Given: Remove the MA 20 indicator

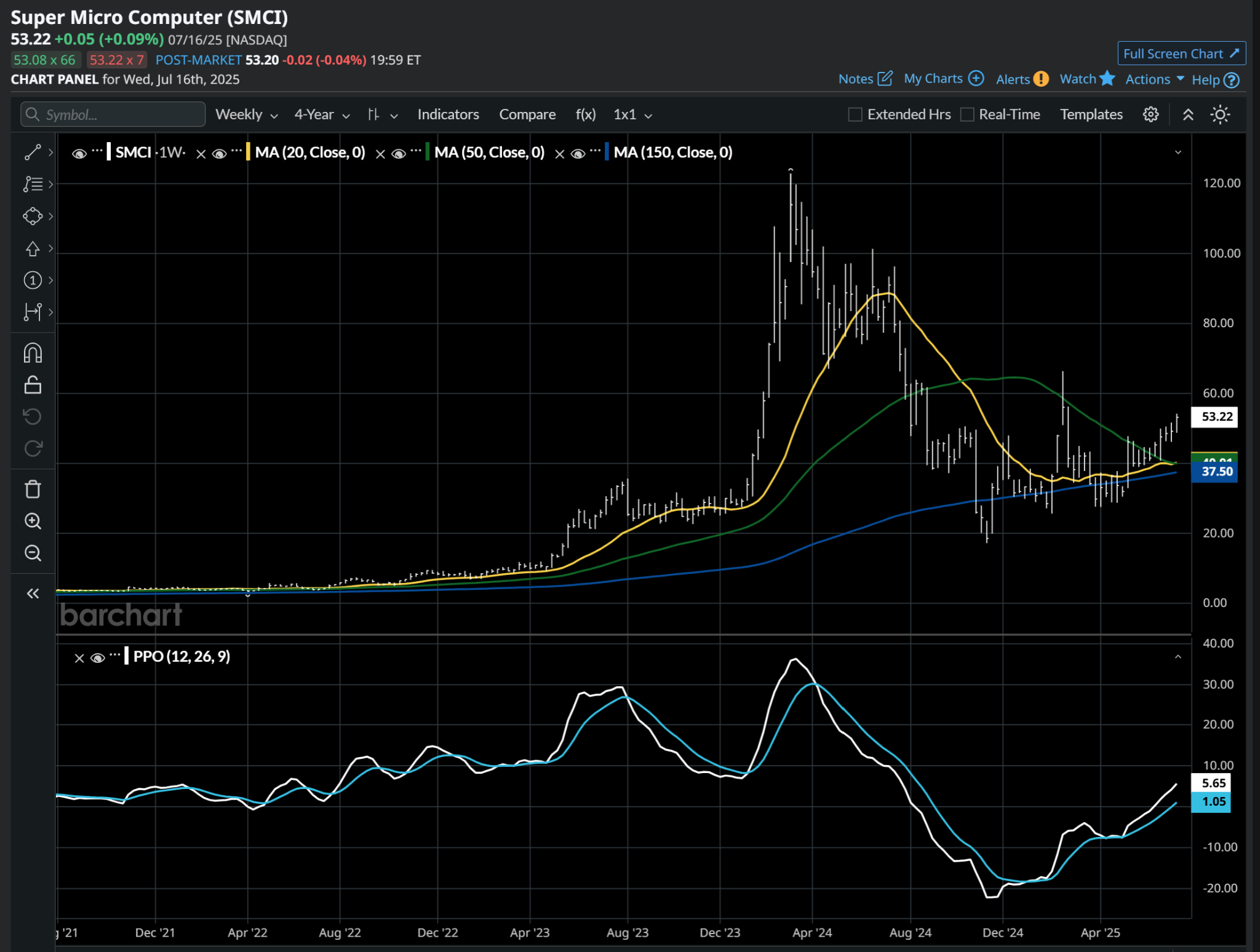Looking at the screenshot, I should click(x=201, y=154).
